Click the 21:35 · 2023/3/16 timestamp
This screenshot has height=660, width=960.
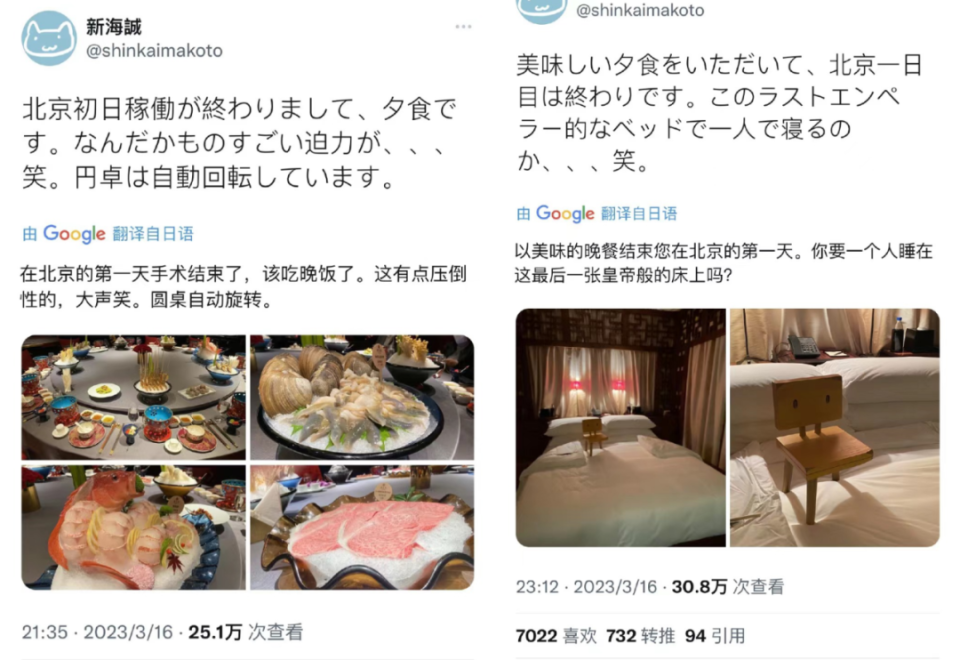click(97, 632)
